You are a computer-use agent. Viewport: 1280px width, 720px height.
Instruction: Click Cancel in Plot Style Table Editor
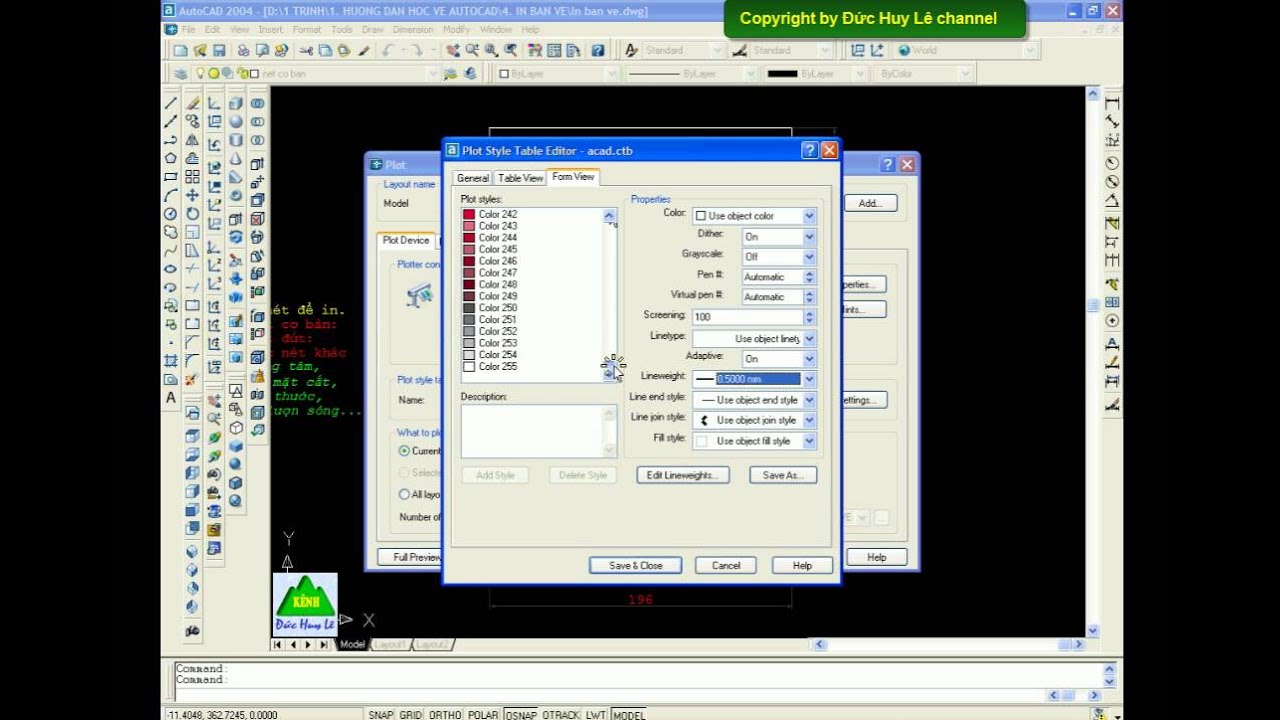point(726,565)
